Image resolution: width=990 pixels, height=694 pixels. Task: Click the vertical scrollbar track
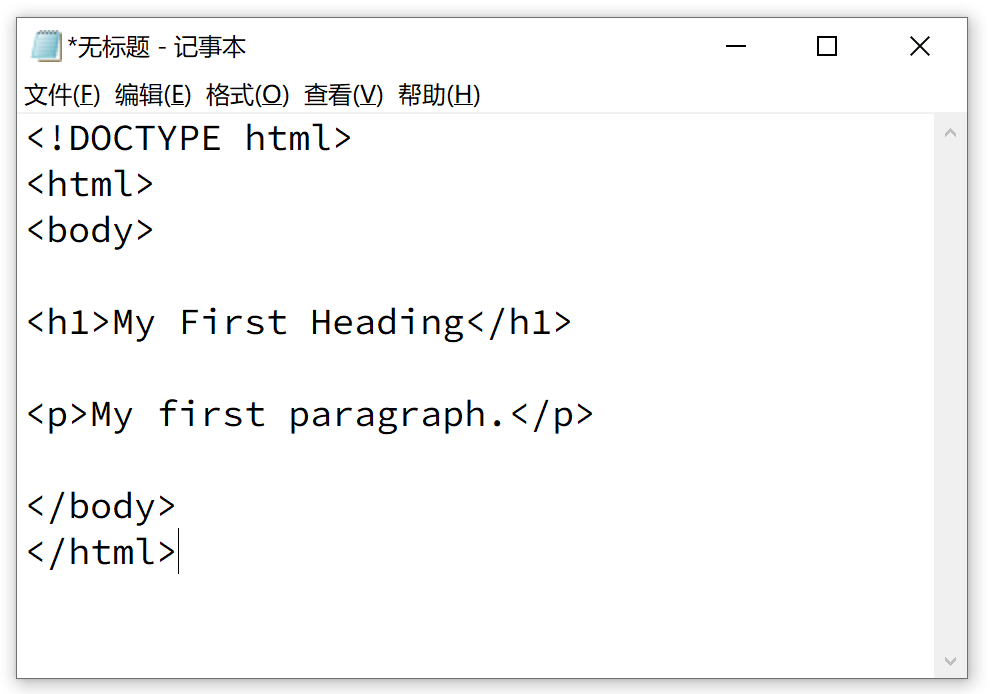point(950,400)
